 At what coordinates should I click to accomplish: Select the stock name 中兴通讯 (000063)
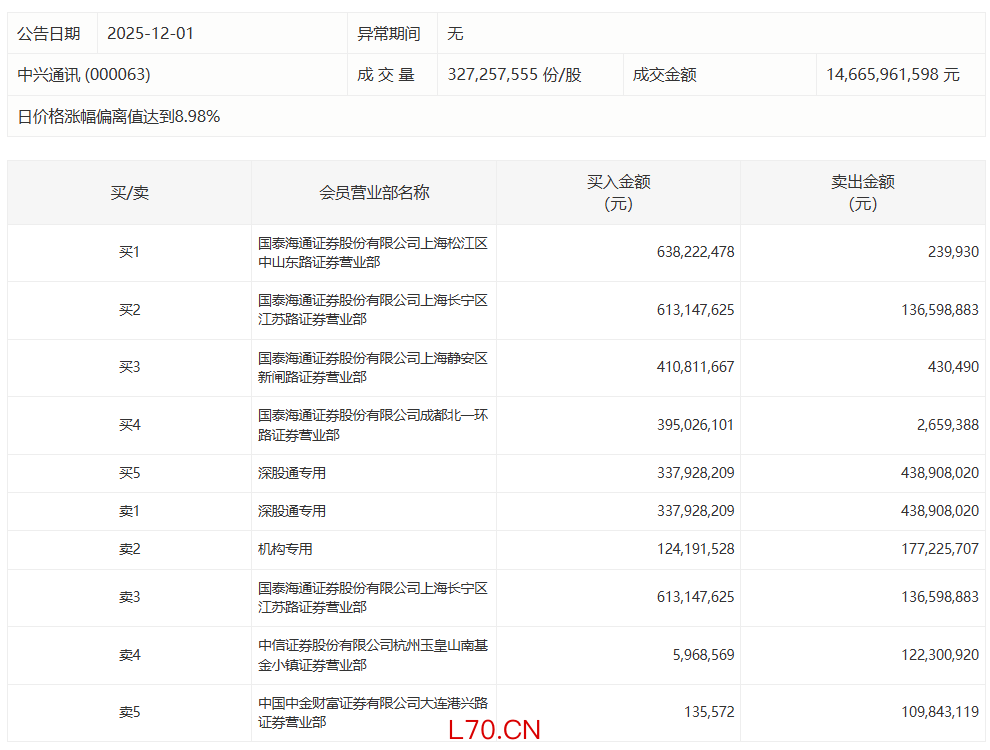click(84, 75)
